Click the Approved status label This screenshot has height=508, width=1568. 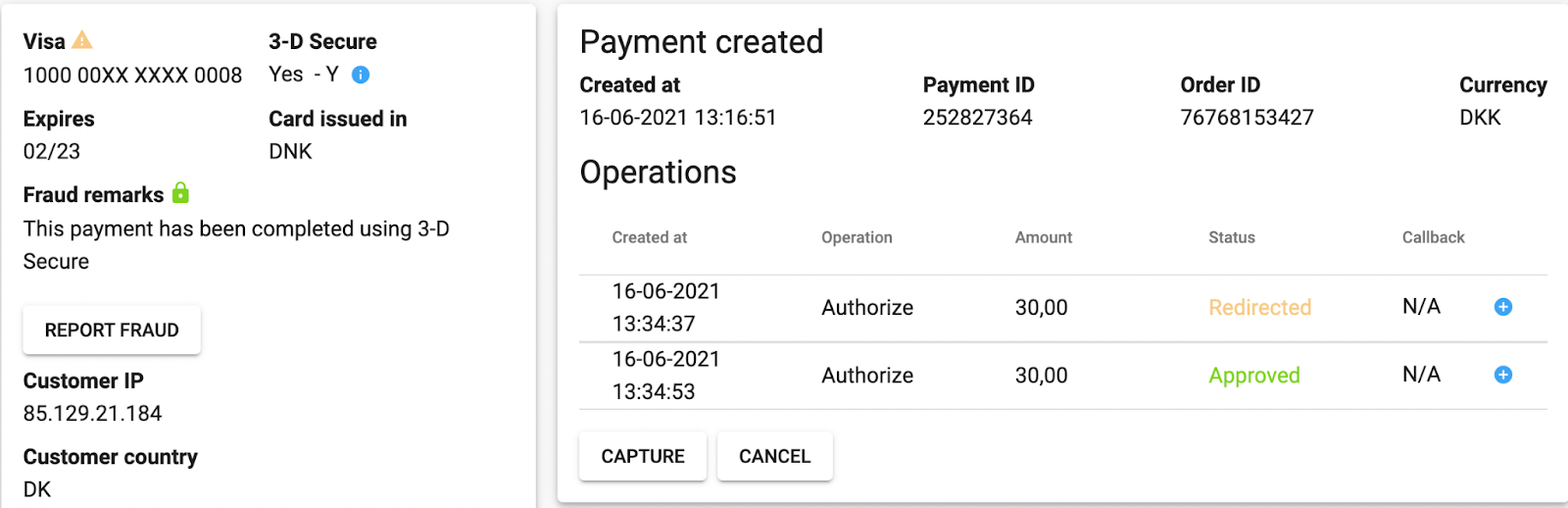pos(1254,376)
